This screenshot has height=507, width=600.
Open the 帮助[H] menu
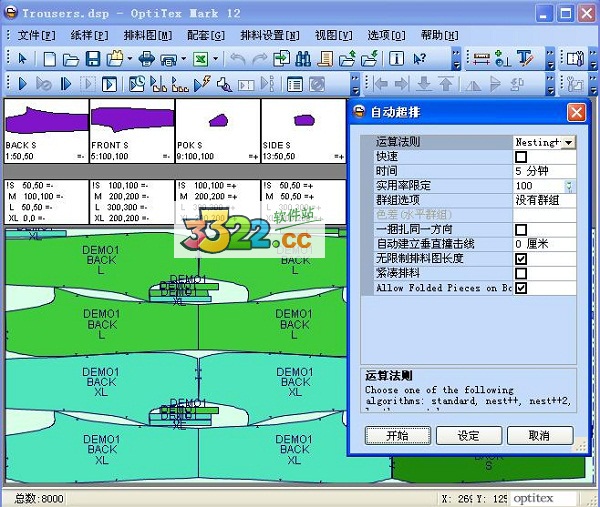440,35
